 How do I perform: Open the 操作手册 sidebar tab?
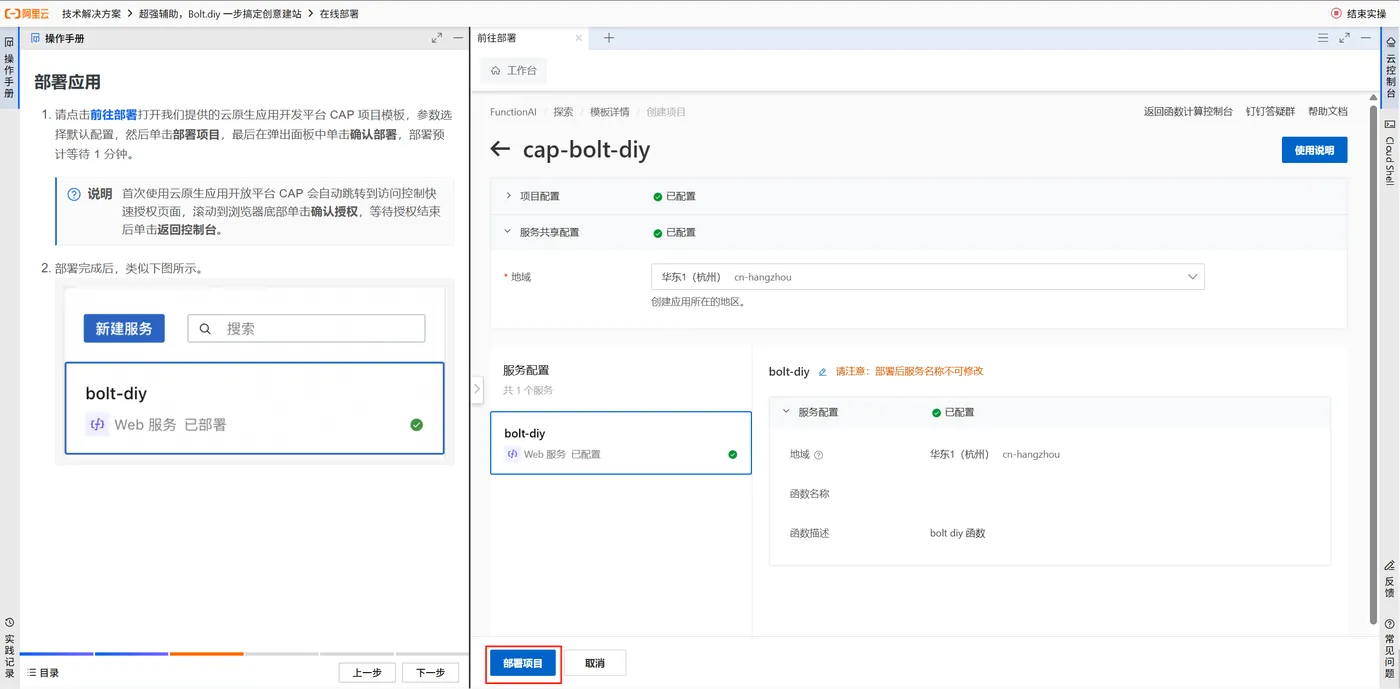click(x=9, y=68)
